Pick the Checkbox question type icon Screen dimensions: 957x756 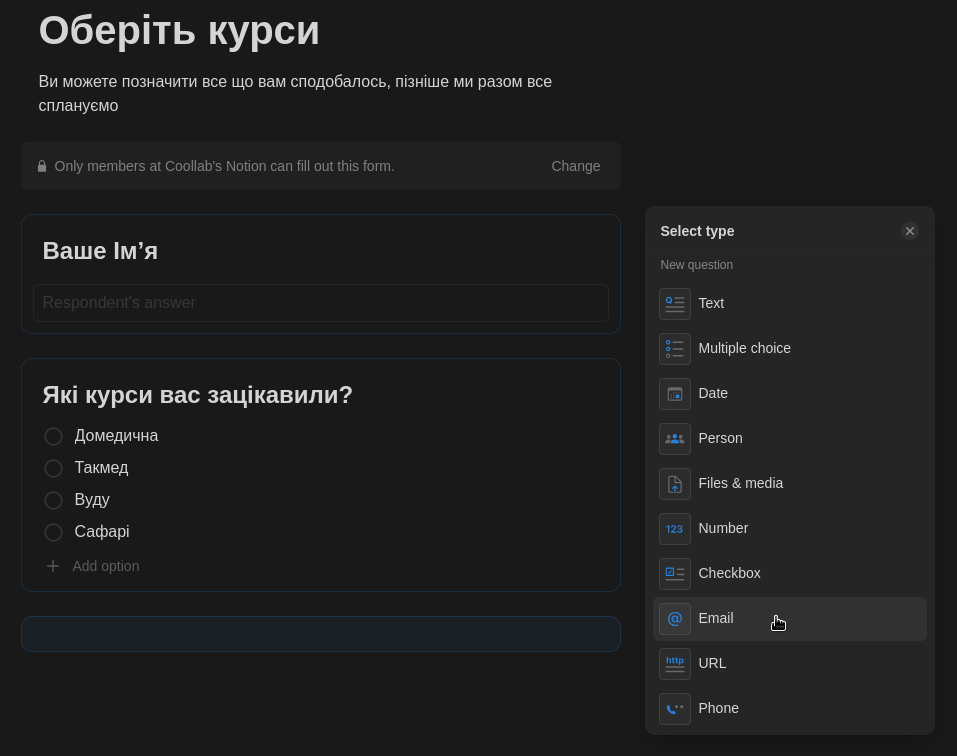click(x=675, y=574)
